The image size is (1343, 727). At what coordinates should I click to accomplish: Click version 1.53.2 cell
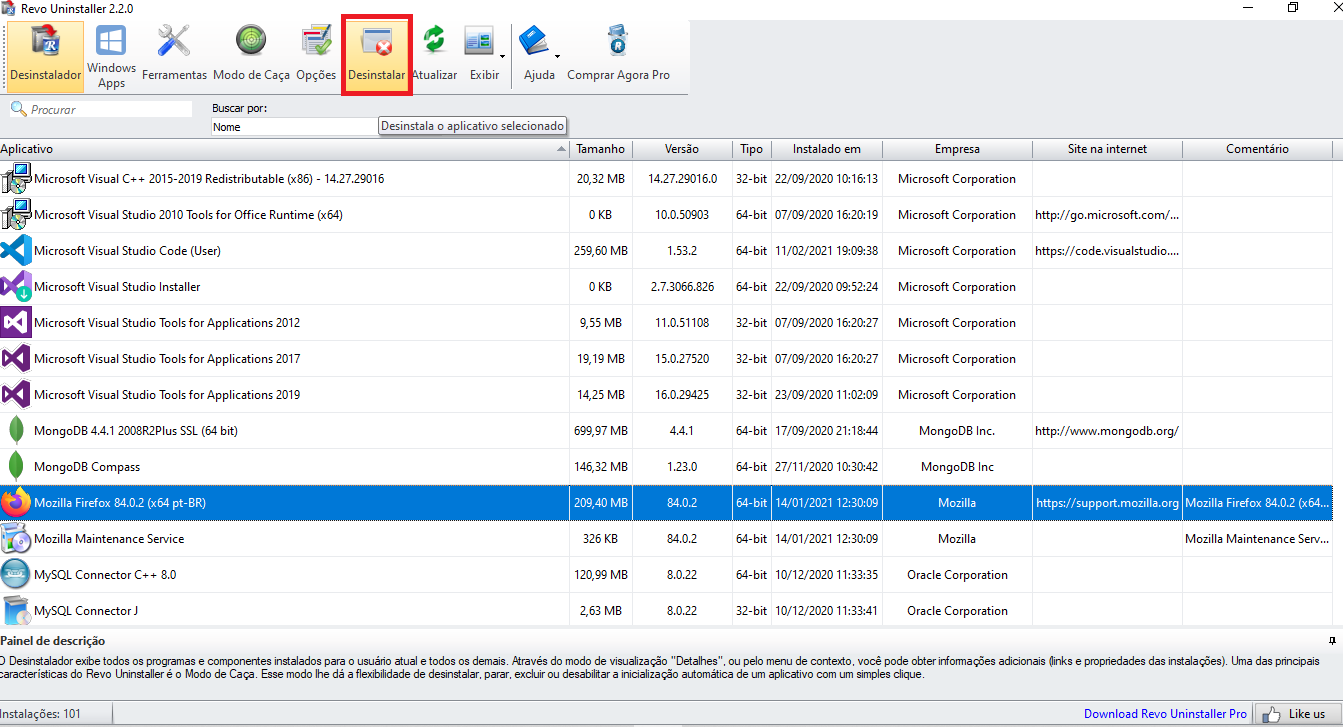(x=682, y=251)
